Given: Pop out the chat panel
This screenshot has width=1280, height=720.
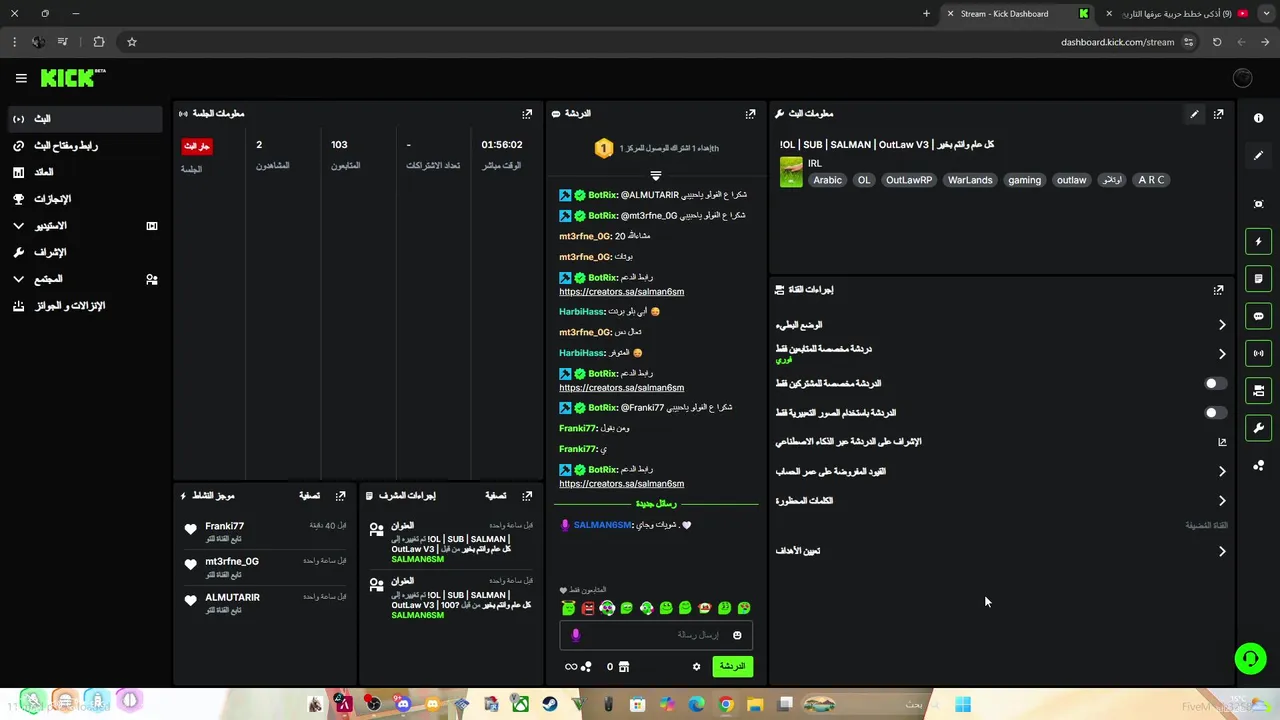Looking at the screenshot, I should click(750, 114).
